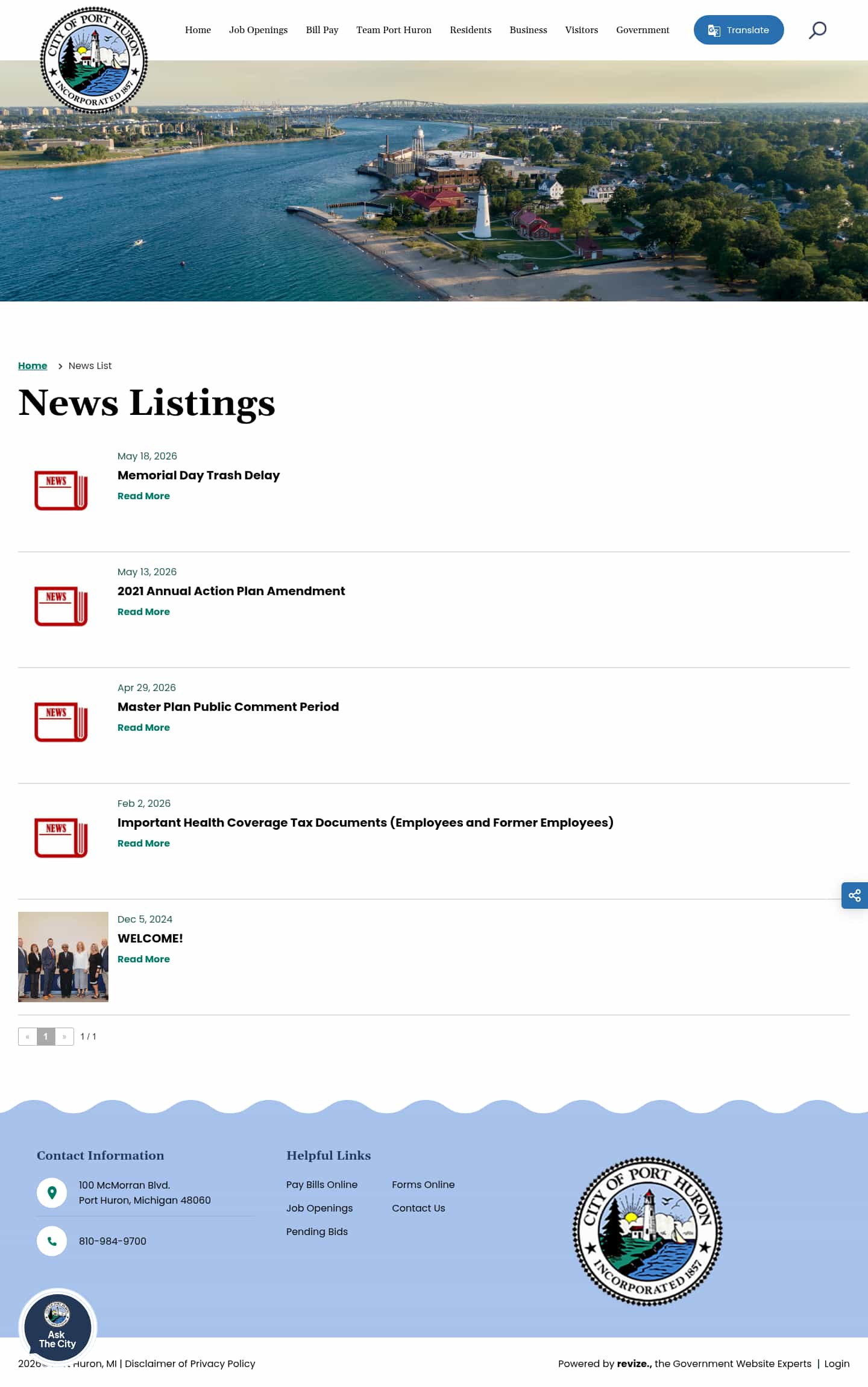868x1387 pixels.
Task: Open the Home menu item
Action: [x=198, y=30]
